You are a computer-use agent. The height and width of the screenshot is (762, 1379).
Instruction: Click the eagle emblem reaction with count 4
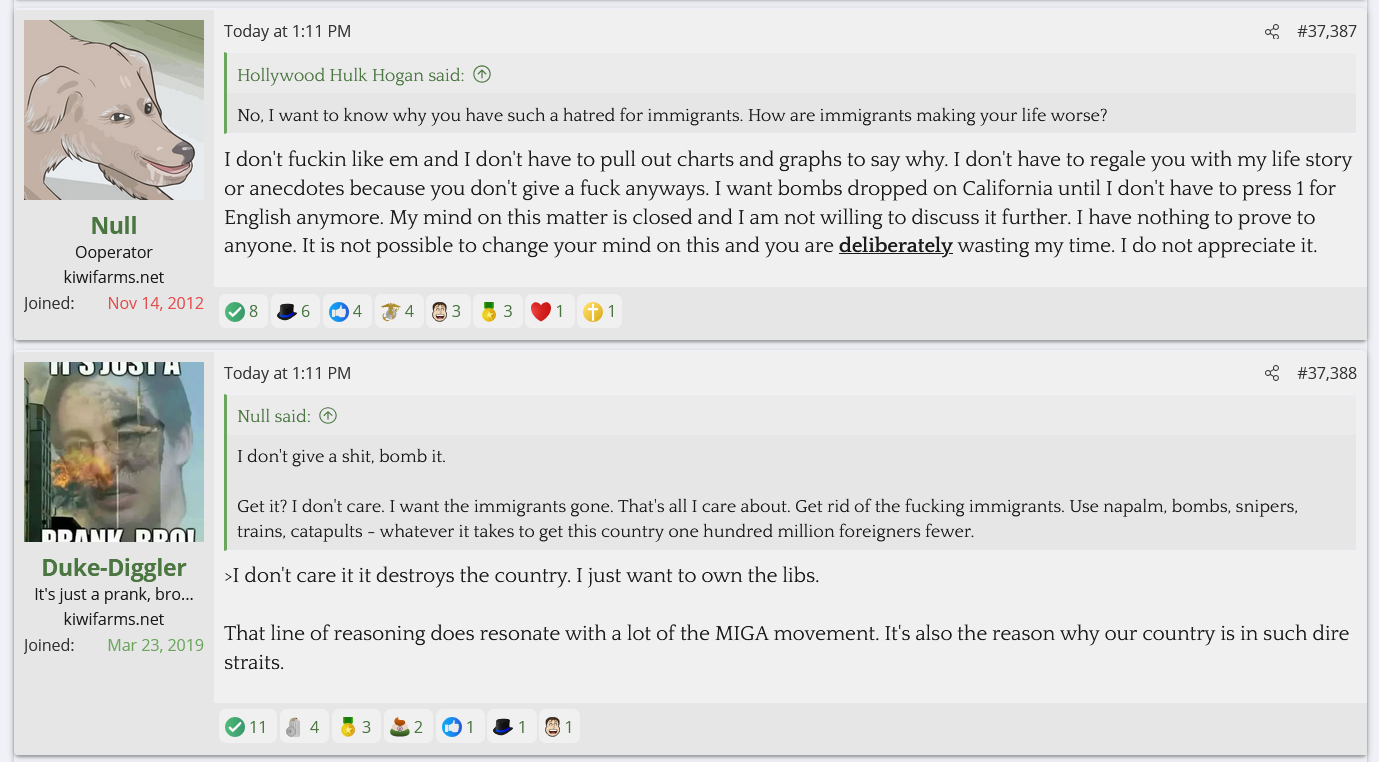(x=398, y=312)
